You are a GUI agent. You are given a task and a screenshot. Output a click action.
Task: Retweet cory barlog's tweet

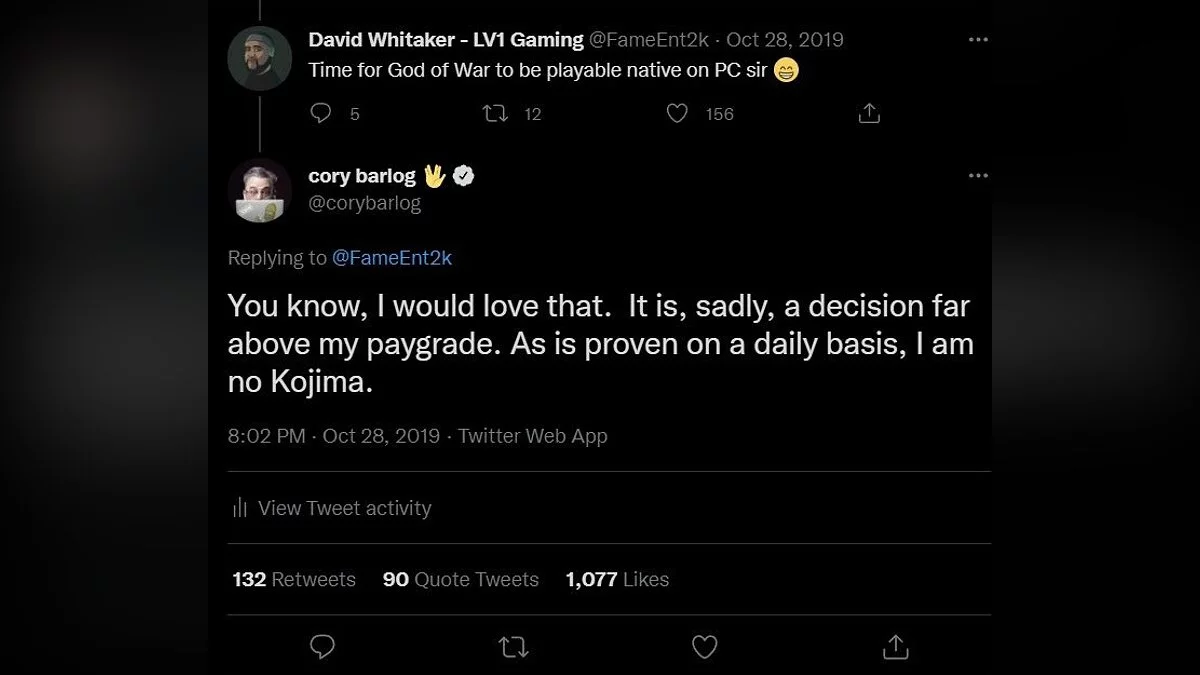pos(513,646)
